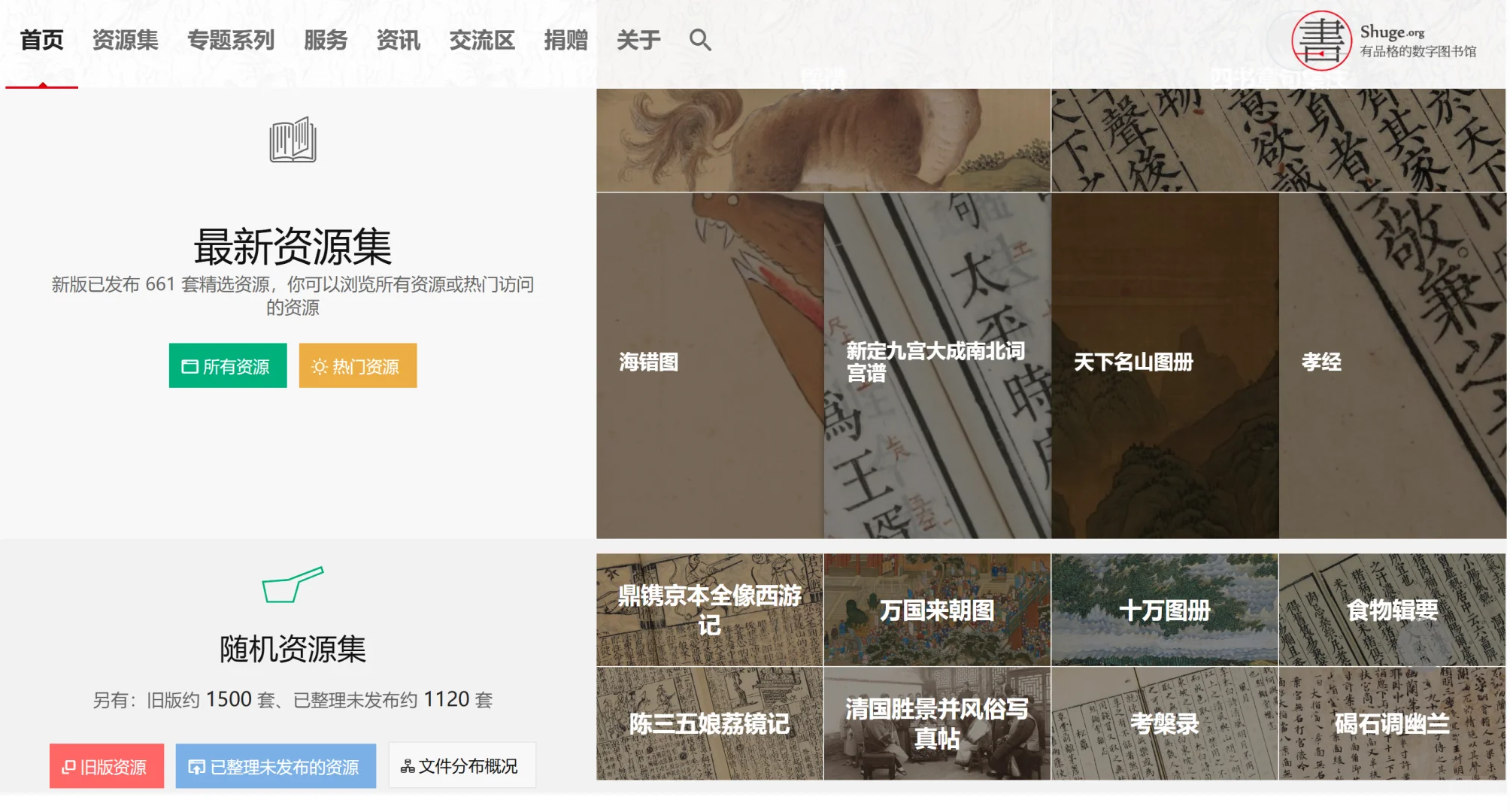Open the 孝经 resource tile

click(x=1393, y=365)
